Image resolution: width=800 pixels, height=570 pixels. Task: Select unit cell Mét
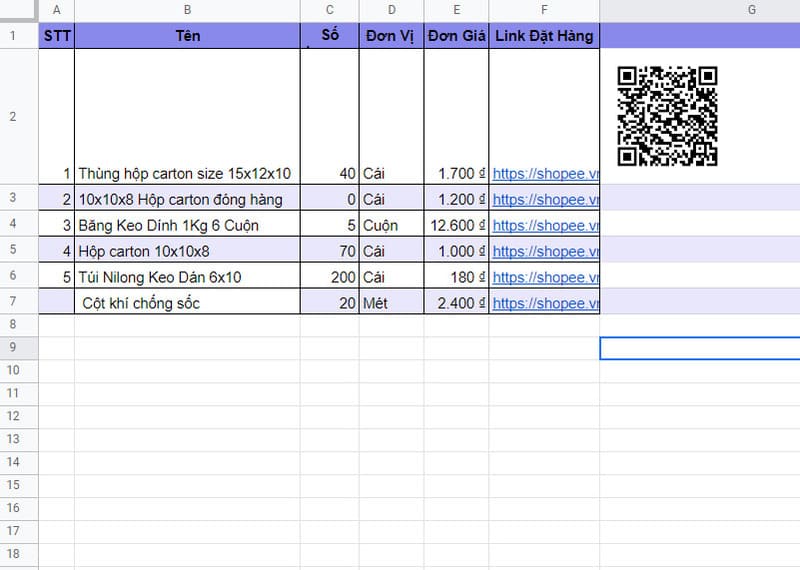tap(391, 302)
